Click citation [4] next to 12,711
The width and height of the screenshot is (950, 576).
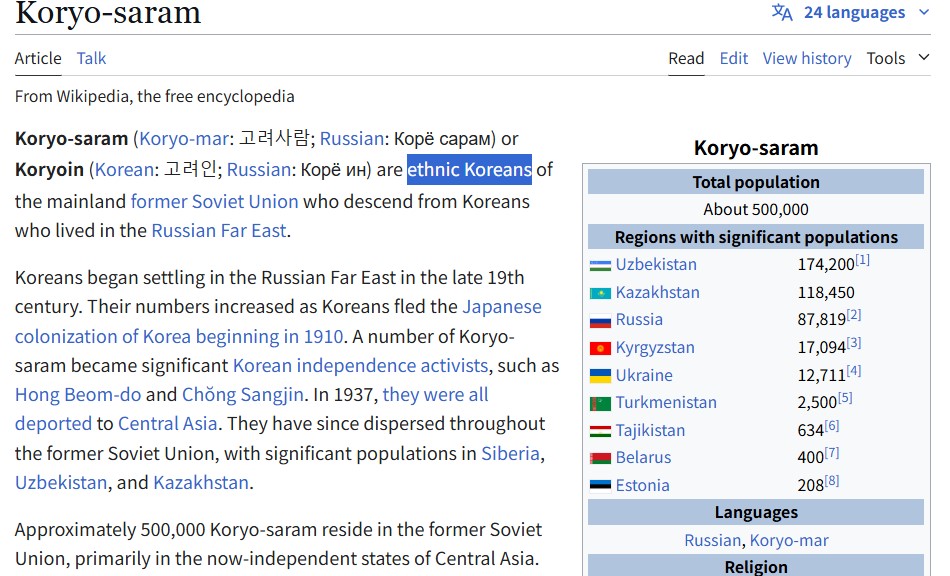tap(854, 371)
